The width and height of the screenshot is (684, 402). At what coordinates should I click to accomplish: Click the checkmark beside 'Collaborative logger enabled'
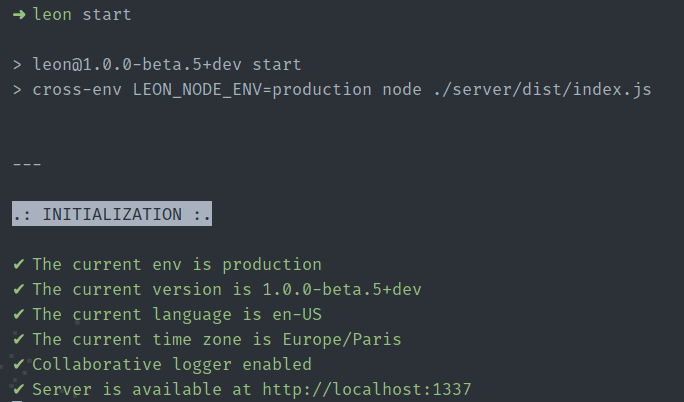coord(18,364)
